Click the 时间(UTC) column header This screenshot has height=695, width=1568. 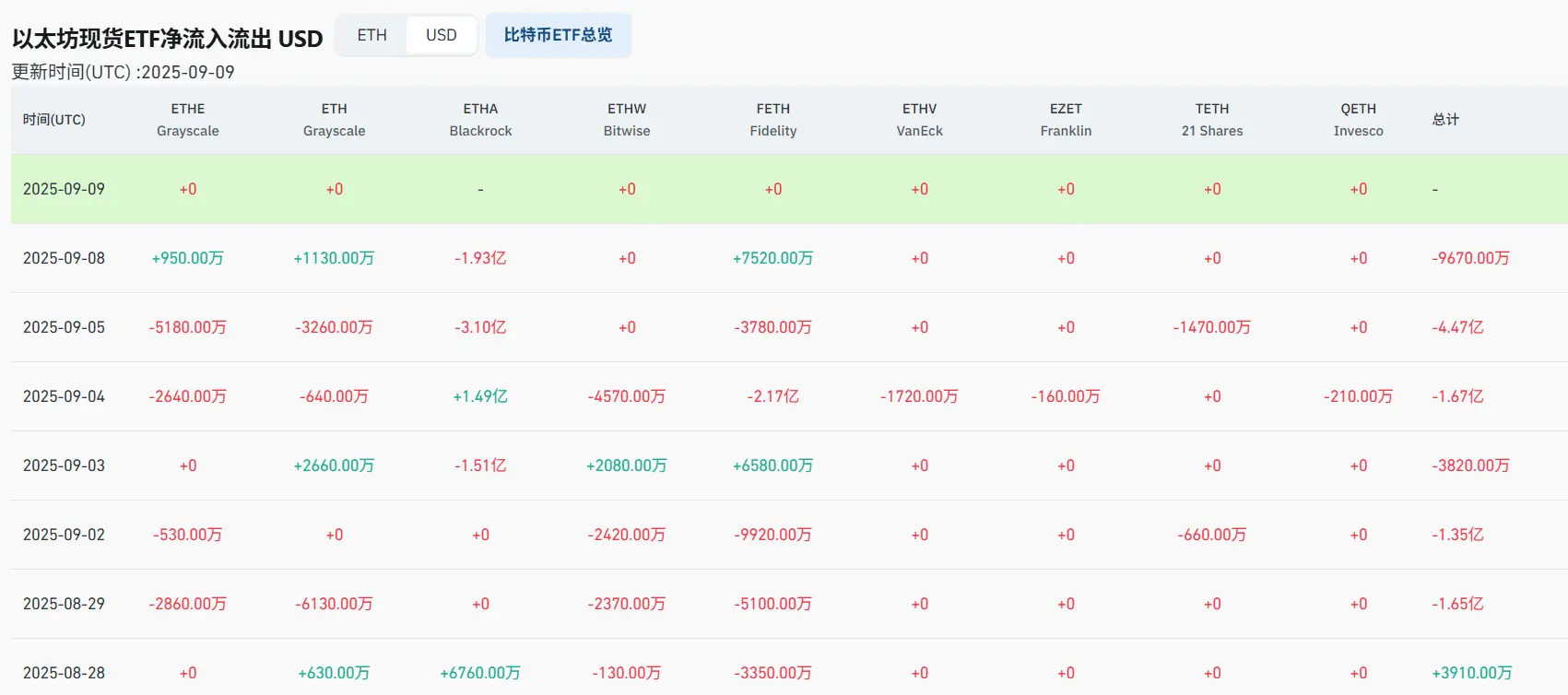pos(54,120)
